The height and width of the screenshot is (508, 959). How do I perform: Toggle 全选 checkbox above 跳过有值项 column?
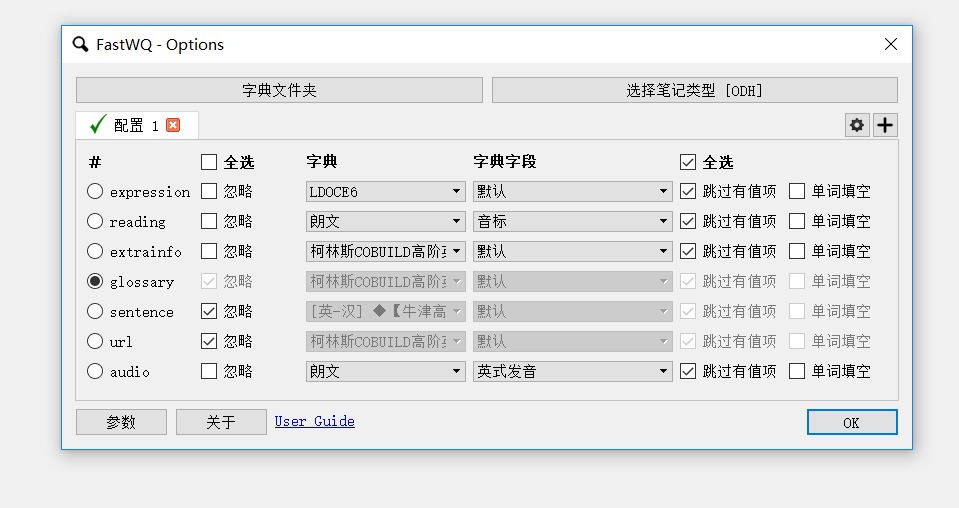coord(688,162)
